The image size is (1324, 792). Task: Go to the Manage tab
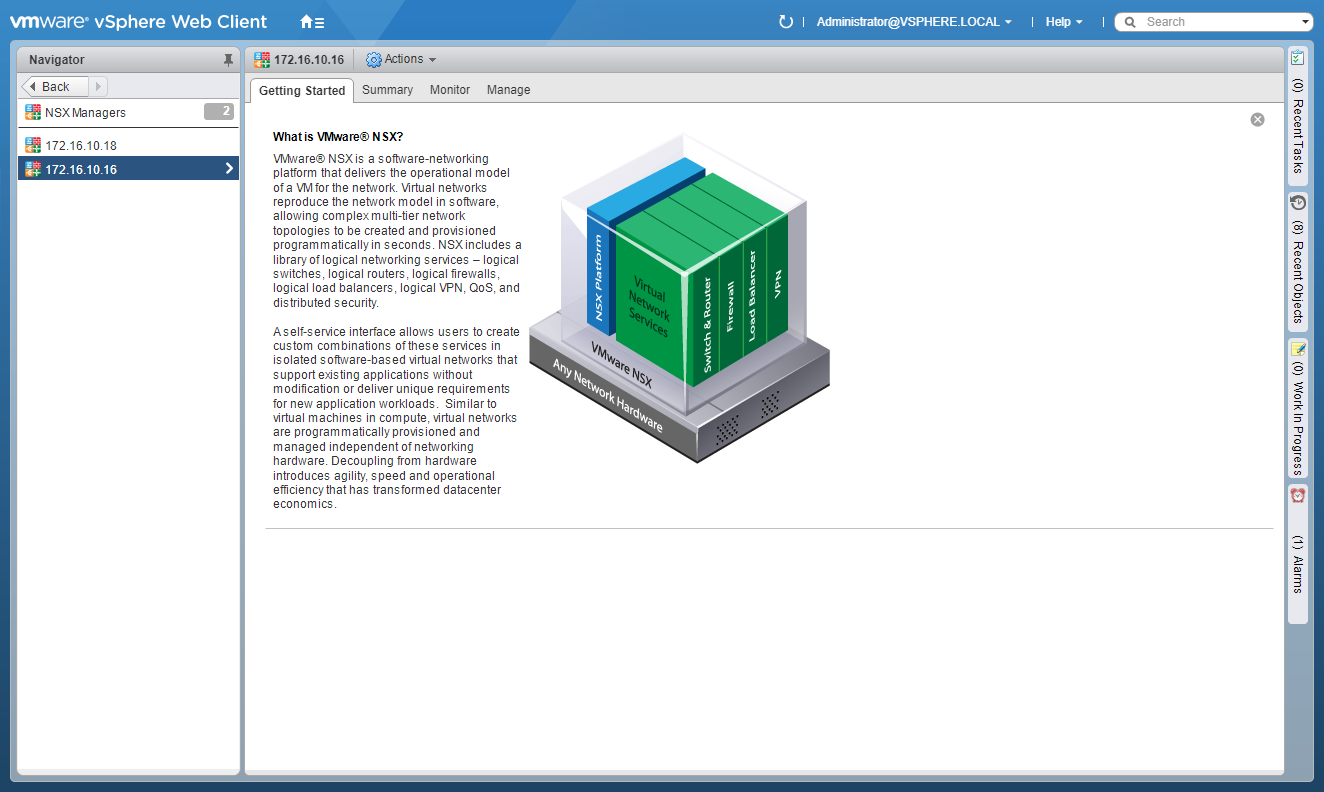(508, 90)
